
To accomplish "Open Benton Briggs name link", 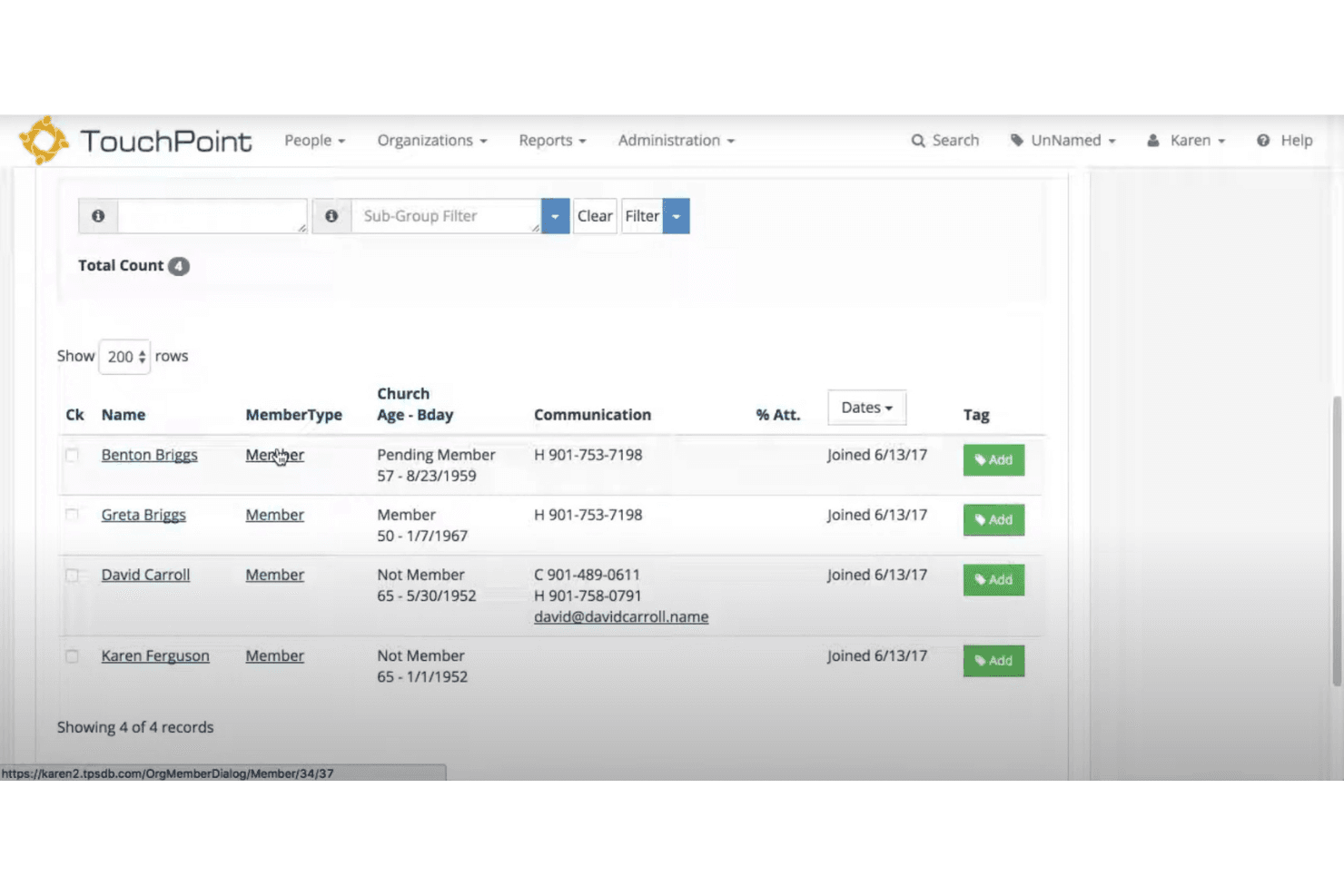I will (149, 455).
